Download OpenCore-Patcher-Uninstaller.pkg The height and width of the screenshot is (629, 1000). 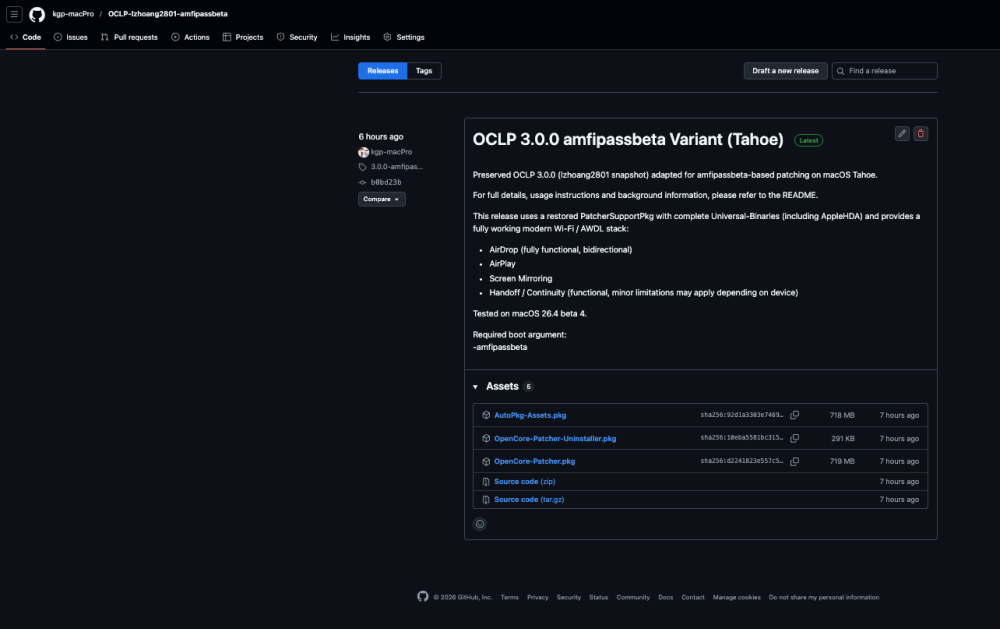click(555, 439)
